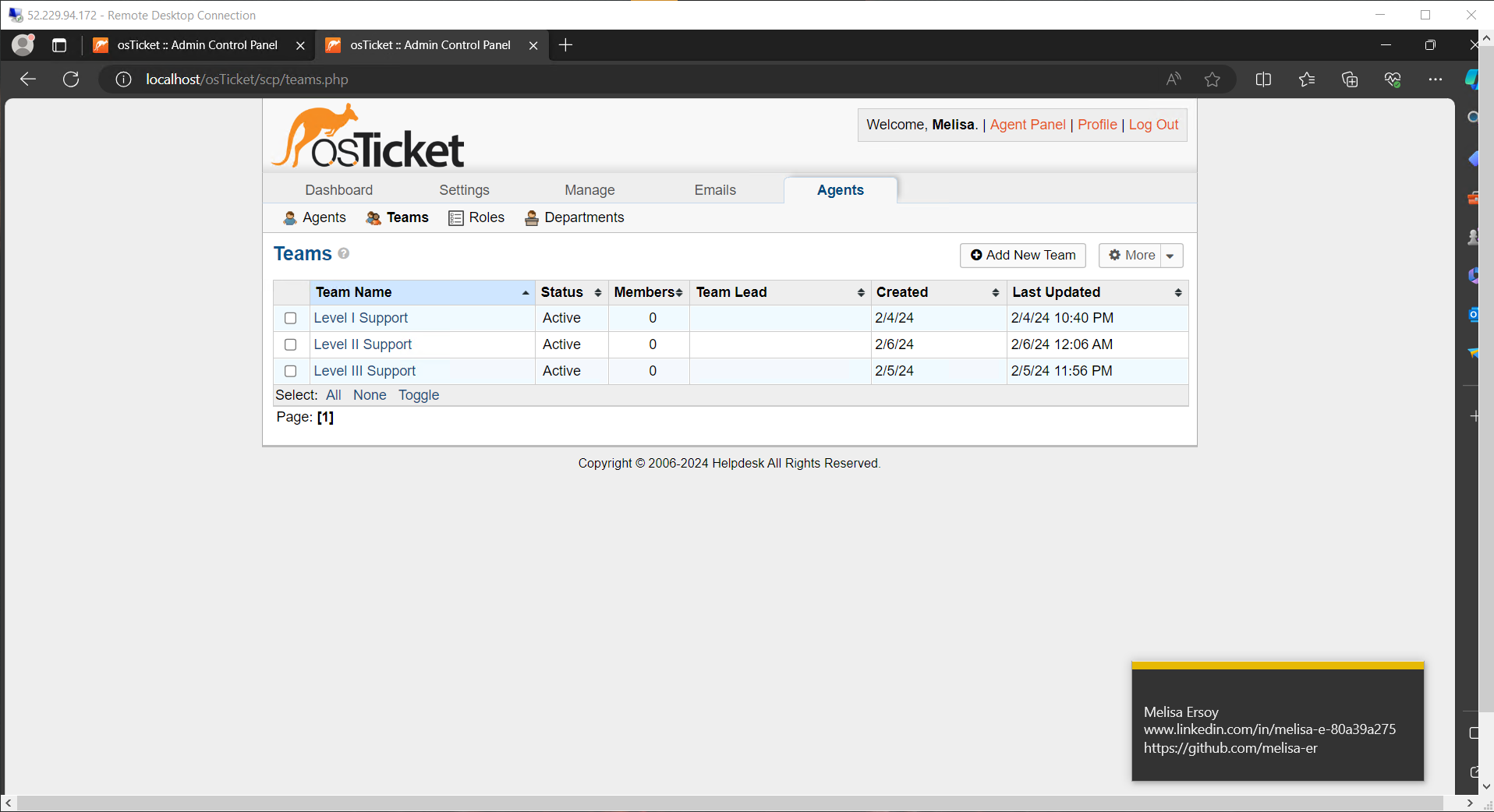
Task: Click the Read Aloud icon in address bar
Action: coord(1174,79)
